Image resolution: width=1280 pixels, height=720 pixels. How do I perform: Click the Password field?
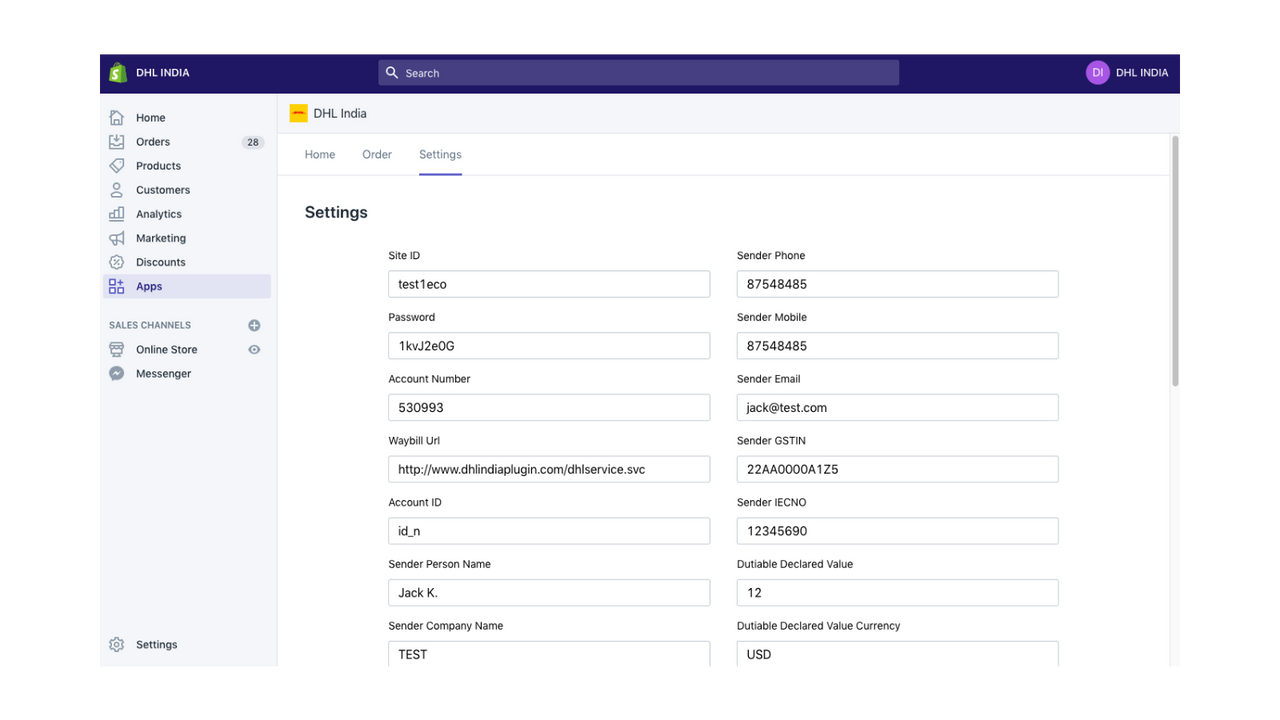point(549,346)
